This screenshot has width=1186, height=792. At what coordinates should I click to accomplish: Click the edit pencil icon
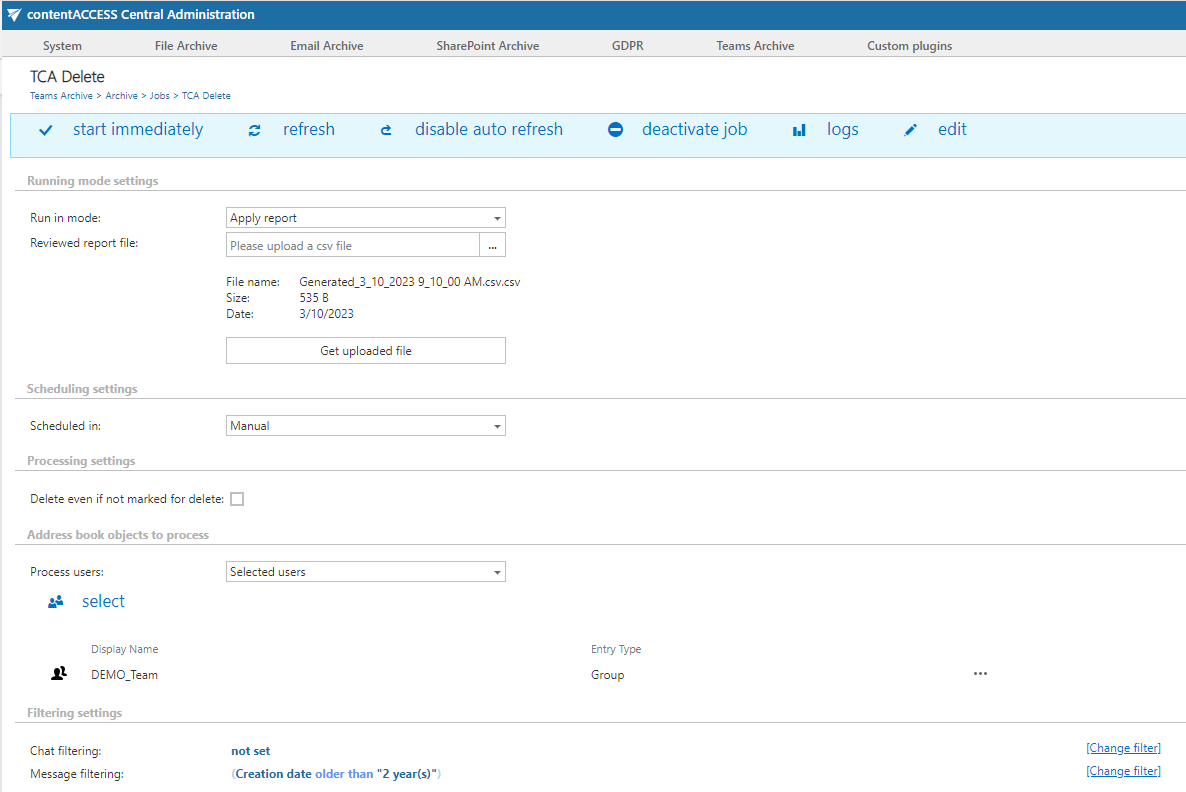coord(910,130)
